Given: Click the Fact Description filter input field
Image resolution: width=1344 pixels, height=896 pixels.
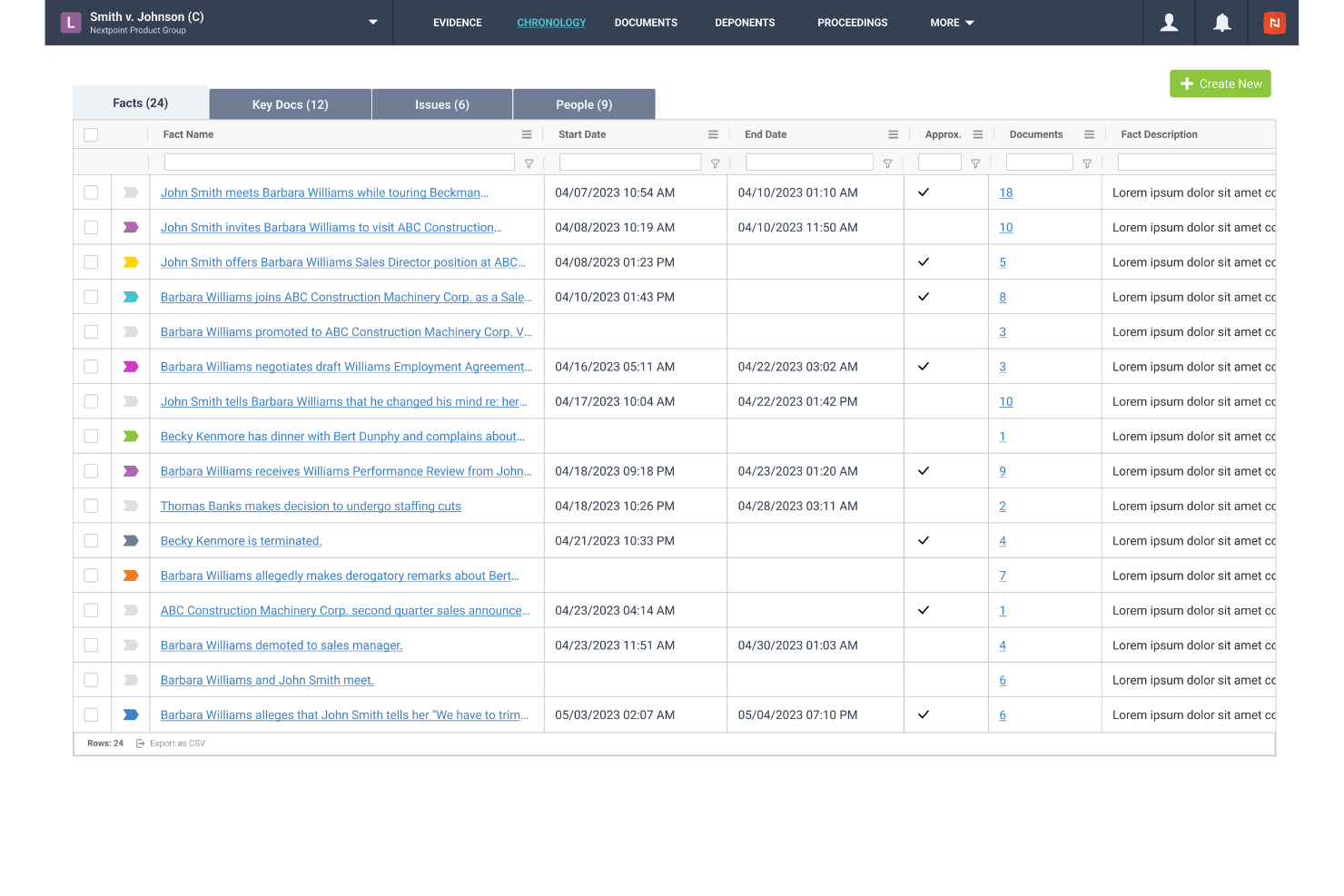Looking at the screenshot, I should point(1196,162).
